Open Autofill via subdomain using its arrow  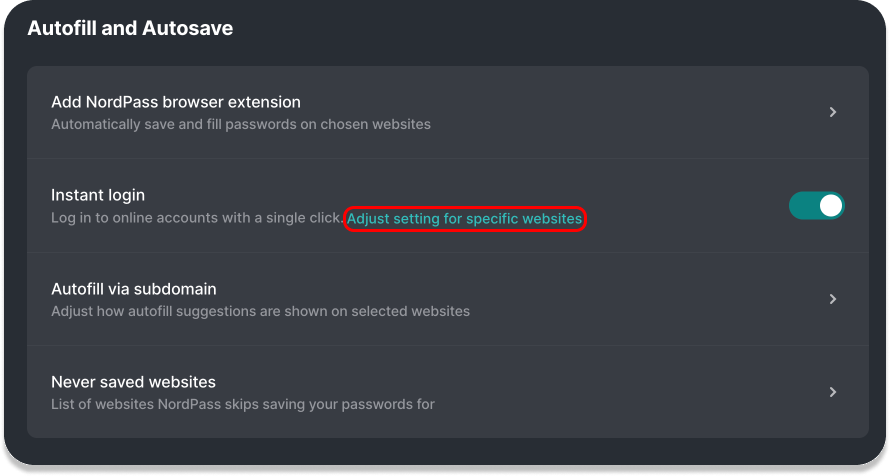point(833,299)
